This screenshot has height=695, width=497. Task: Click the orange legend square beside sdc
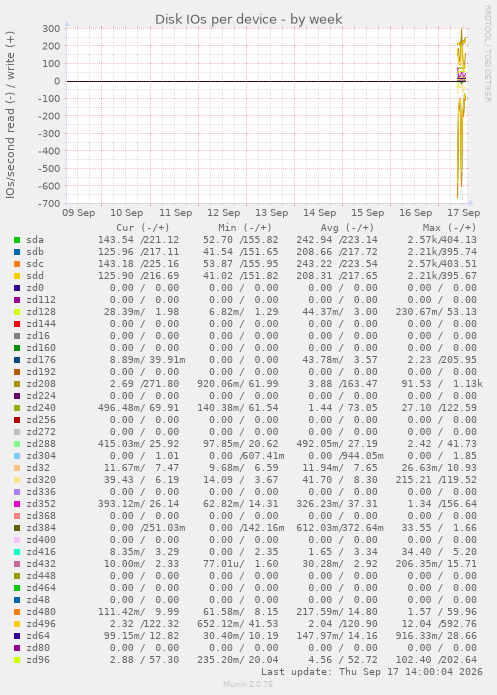[x=17, y=264]
